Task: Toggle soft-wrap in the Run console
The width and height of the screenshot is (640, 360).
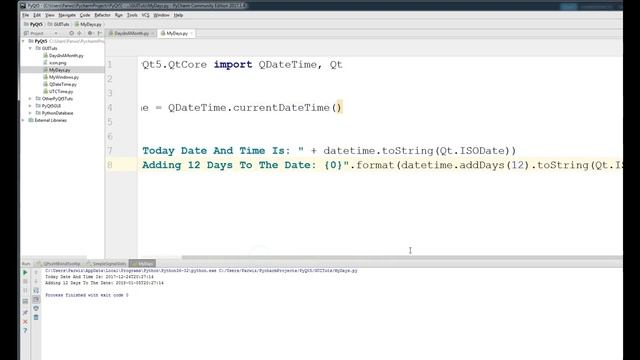Action: (36, 291)
